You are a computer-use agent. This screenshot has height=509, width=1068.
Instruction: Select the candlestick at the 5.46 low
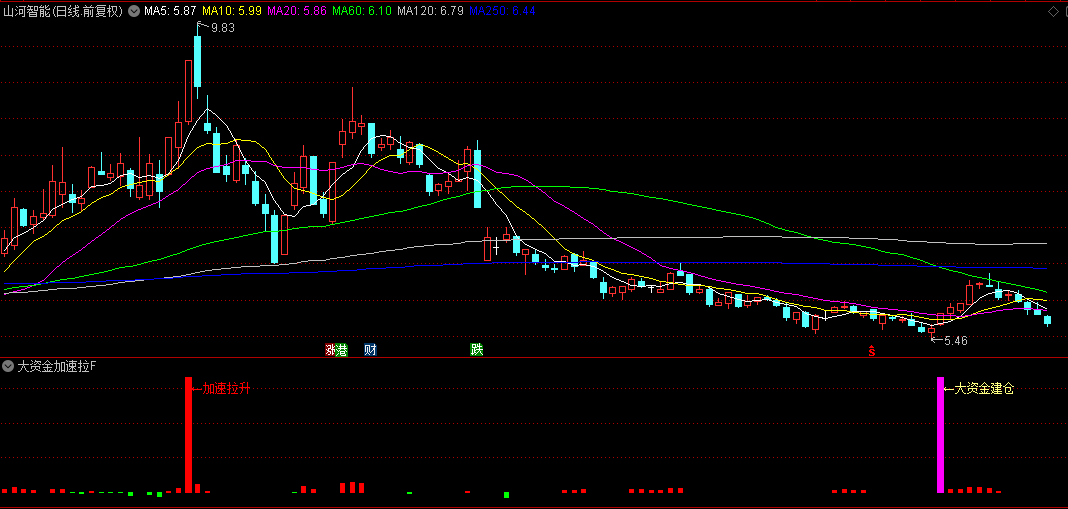931,330
